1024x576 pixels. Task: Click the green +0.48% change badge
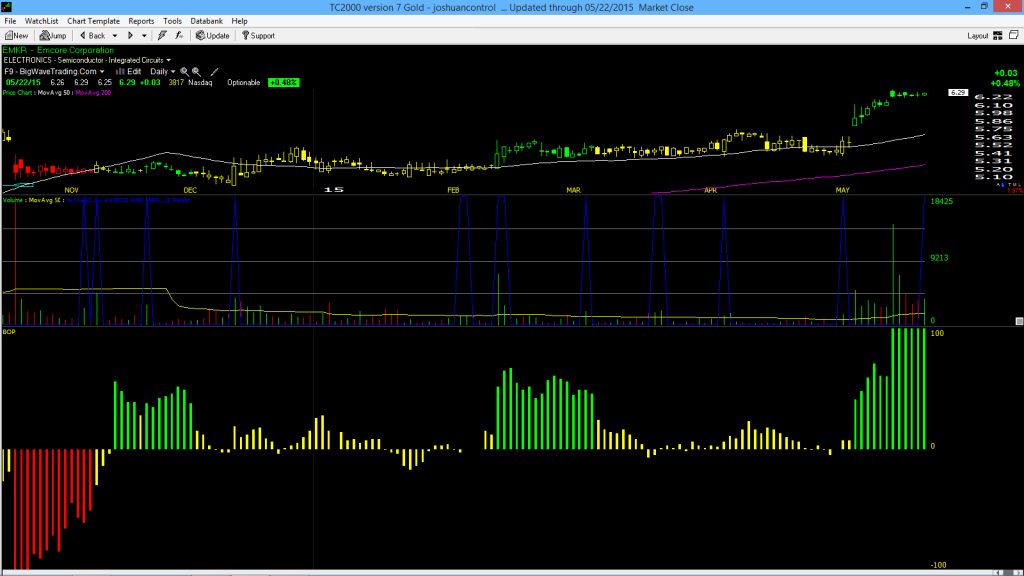point(283,83)
